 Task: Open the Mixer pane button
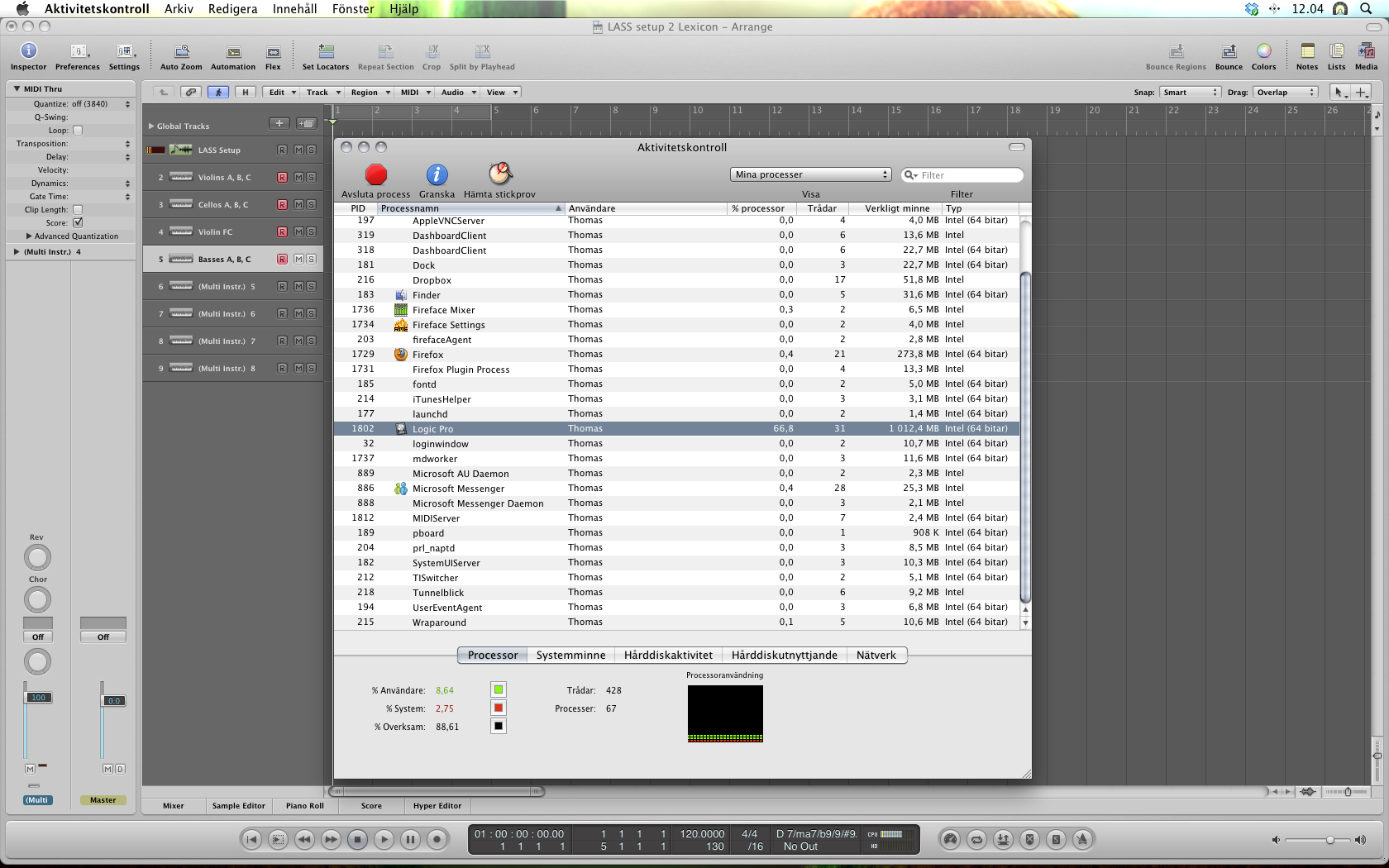(174, 805)
